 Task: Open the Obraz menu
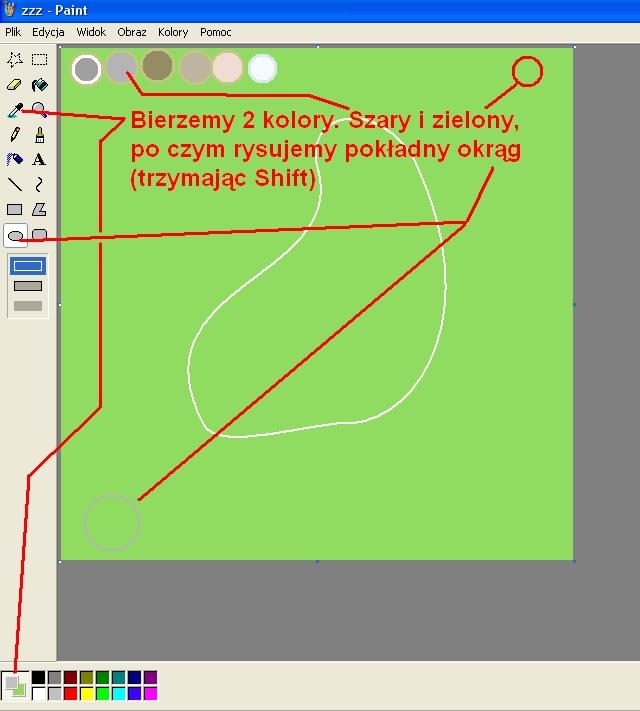(132, 32)
